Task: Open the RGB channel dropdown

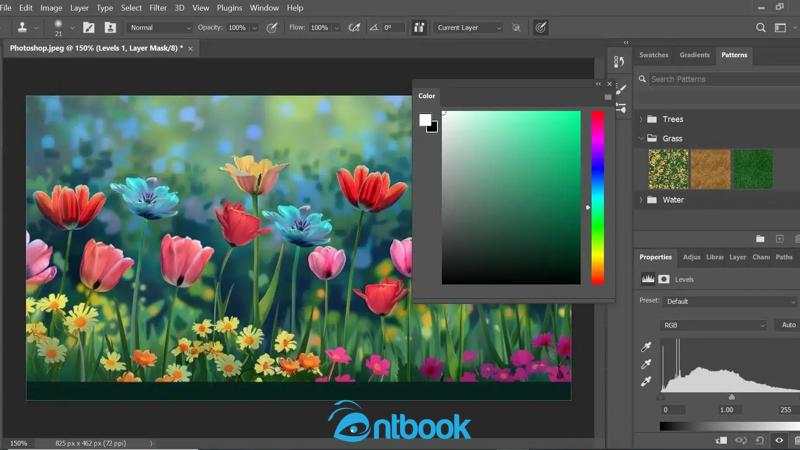Action: 713,325
